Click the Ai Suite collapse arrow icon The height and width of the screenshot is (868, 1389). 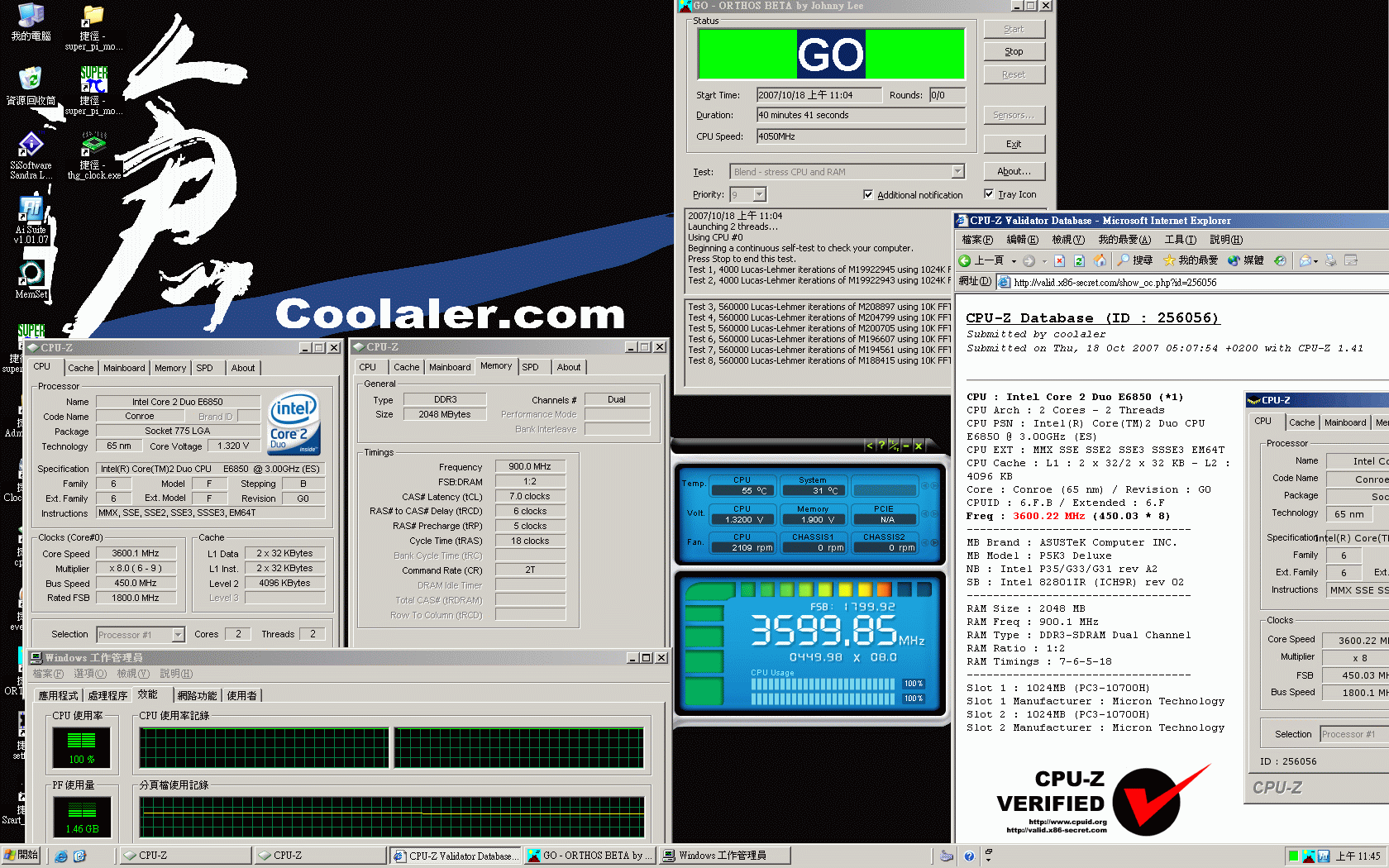point(869,446)
